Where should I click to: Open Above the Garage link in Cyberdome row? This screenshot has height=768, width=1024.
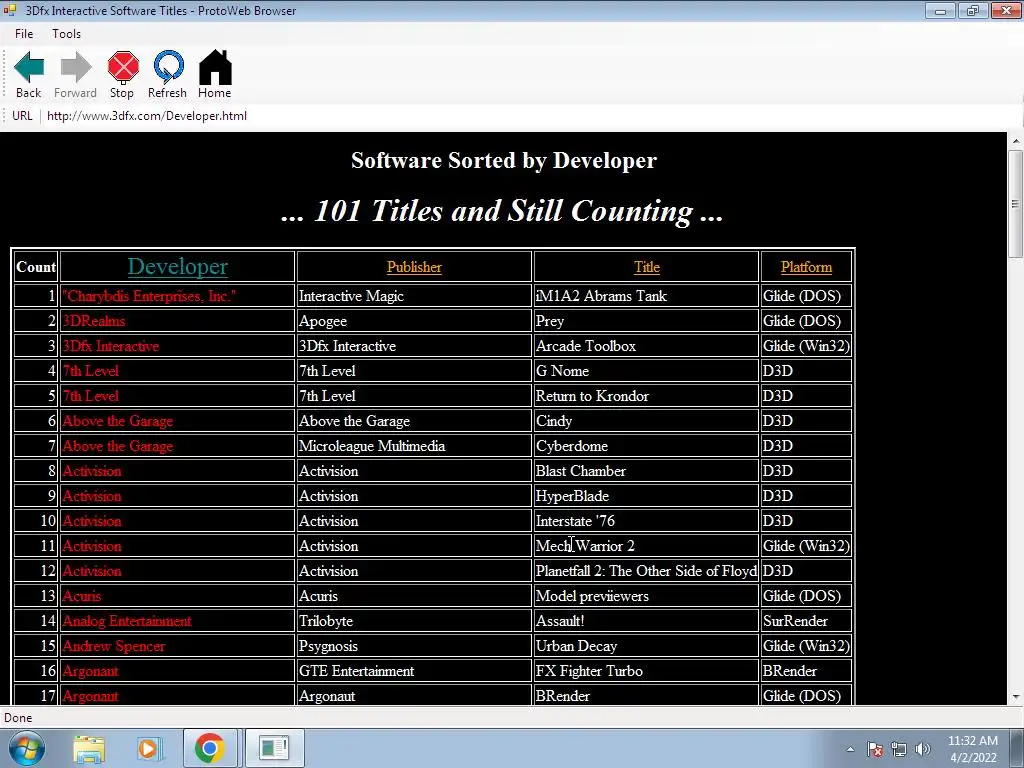pyautogui.click(x=118, y=446)
